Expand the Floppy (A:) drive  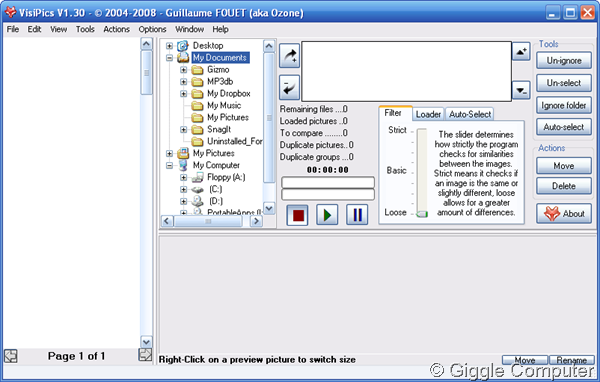[184, 177]
